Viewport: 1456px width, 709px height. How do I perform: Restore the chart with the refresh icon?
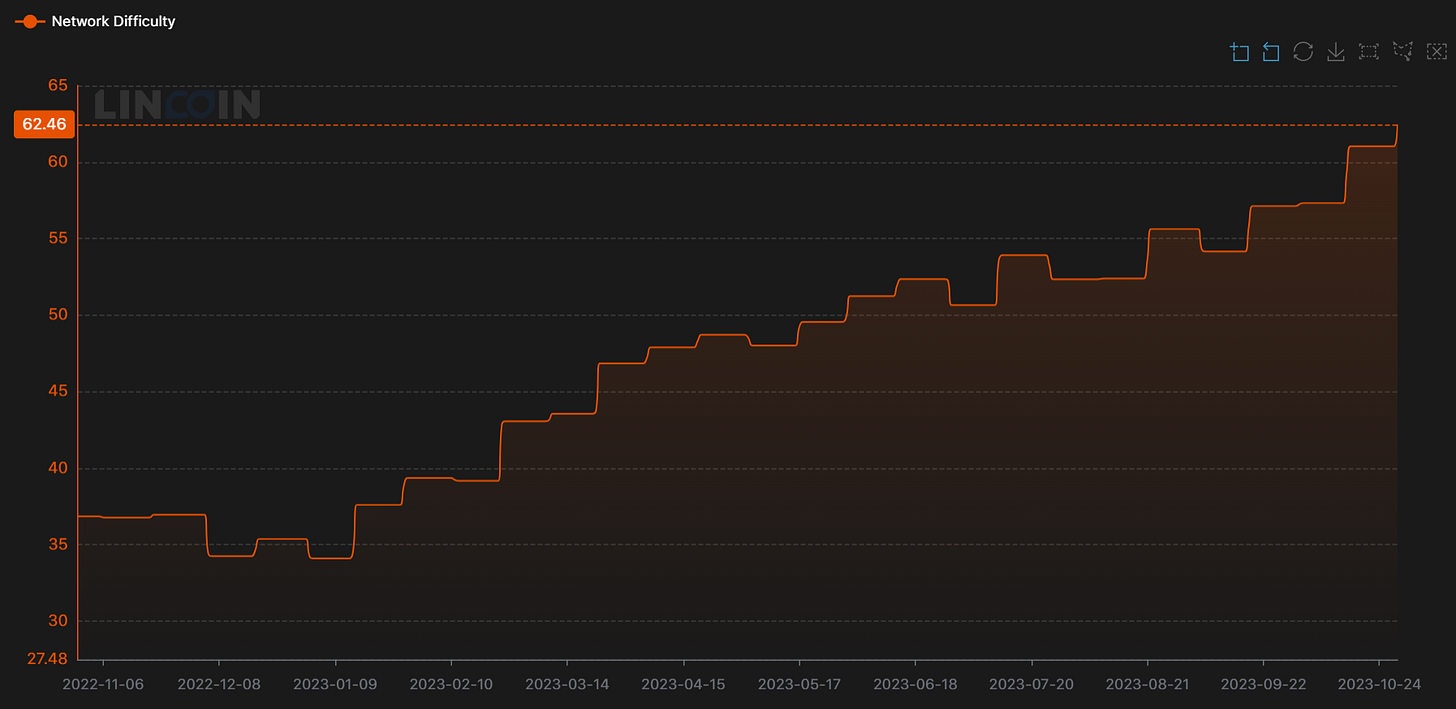coord(1303,52)
